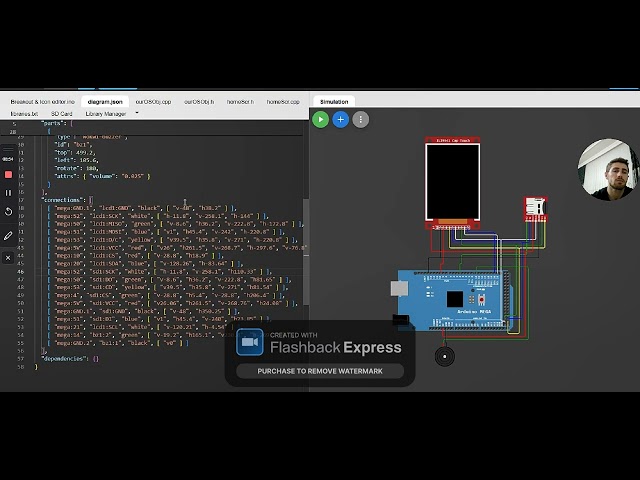Click the "volume" attribute value 0.025

(133, 176)
